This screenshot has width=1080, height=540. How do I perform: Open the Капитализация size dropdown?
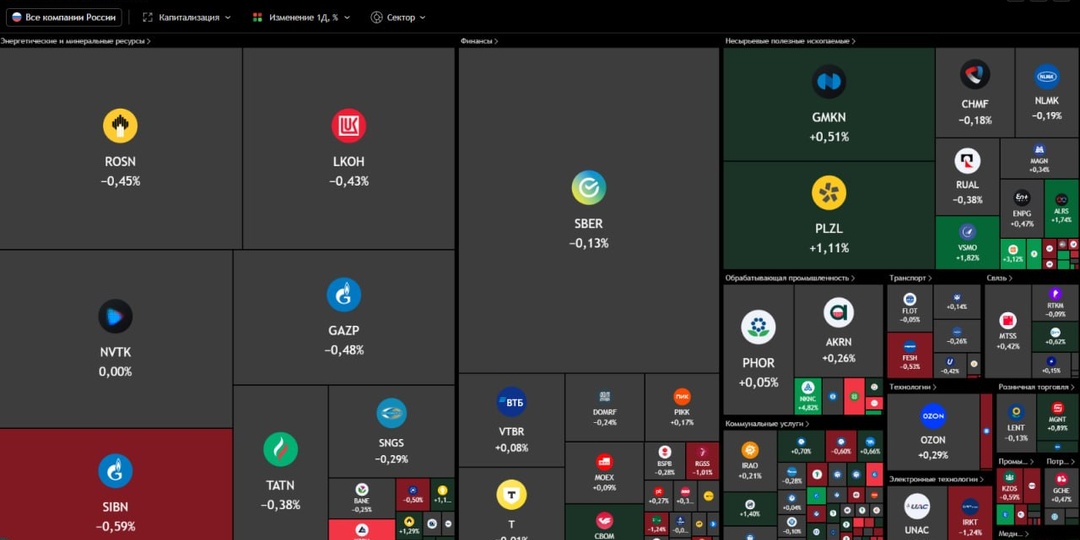[187, 17]
